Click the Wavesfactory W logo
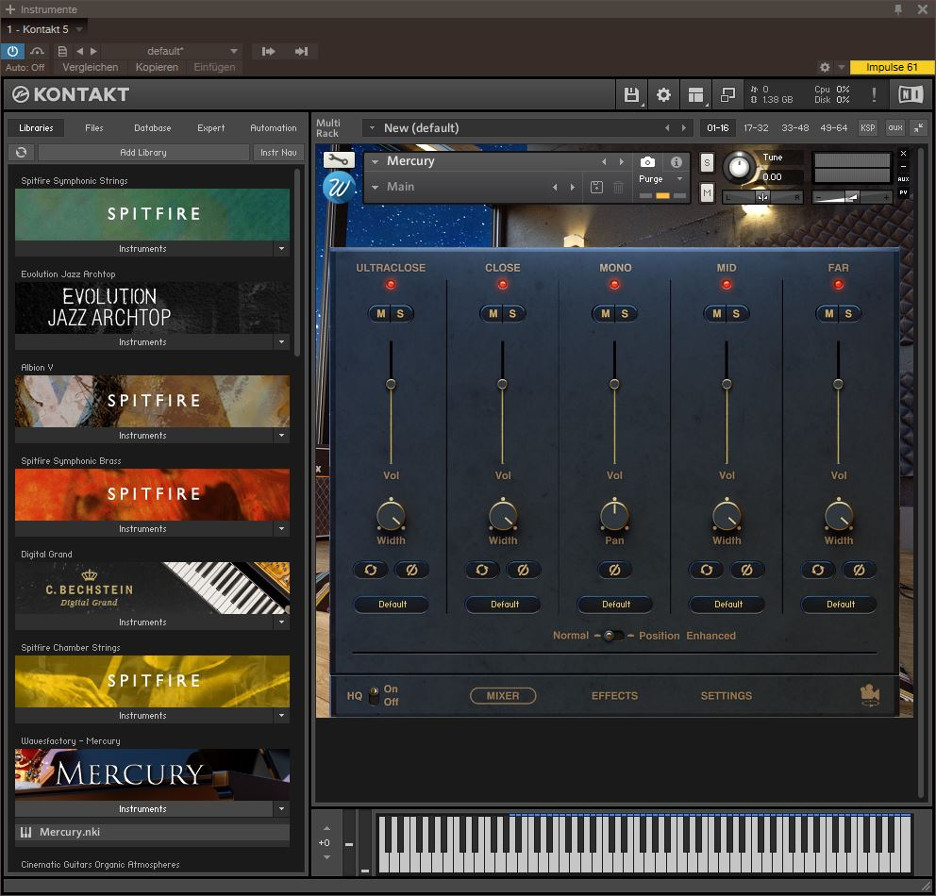936x896 pixels. point(338,188)
